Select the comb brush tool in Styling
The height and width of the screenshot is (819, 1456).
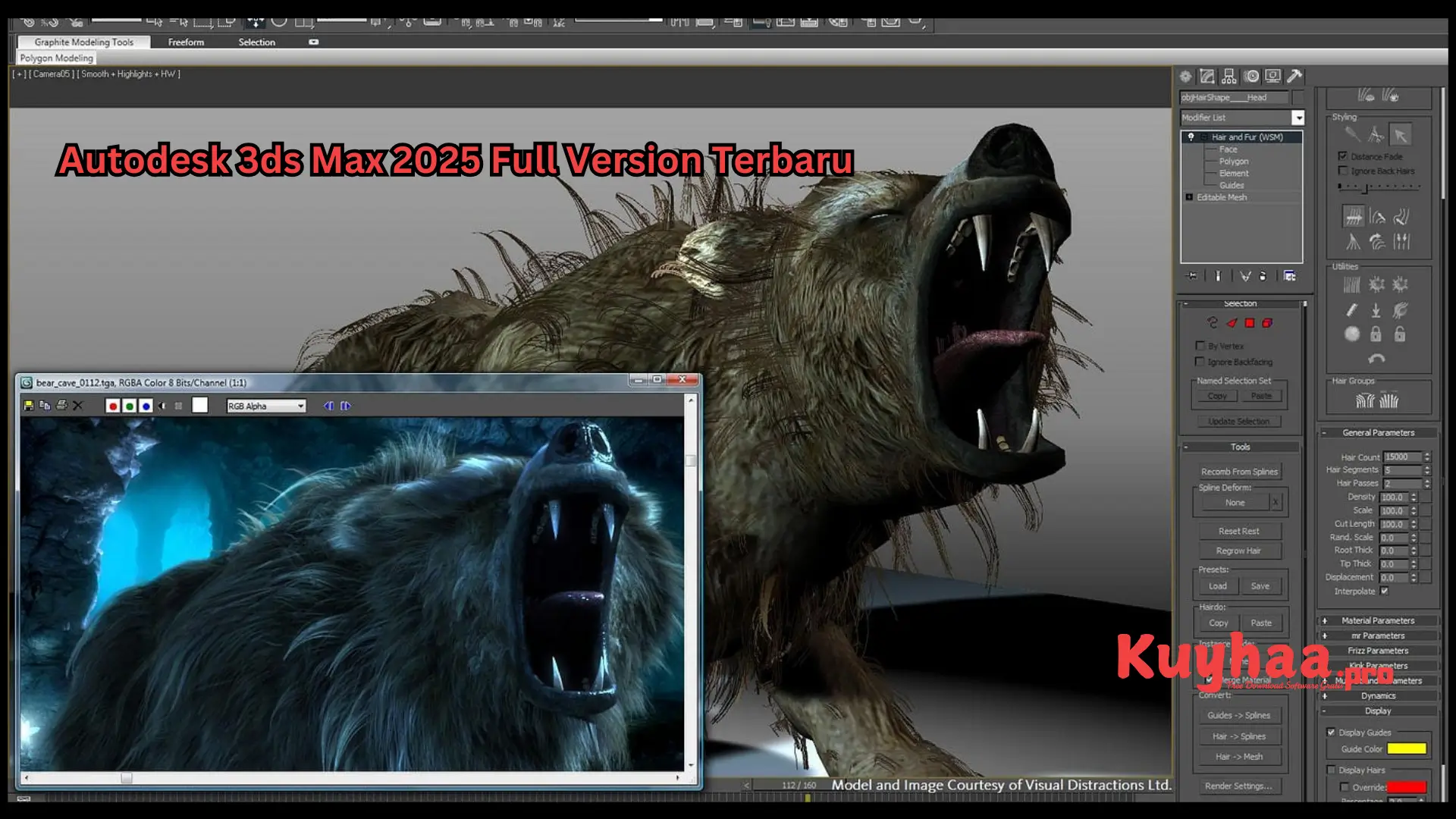[x=1353, y=133]
